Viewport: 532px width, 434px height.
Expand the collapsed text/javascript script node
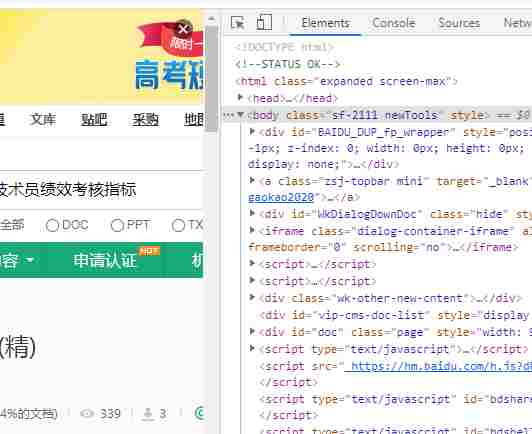click(252, 348)
